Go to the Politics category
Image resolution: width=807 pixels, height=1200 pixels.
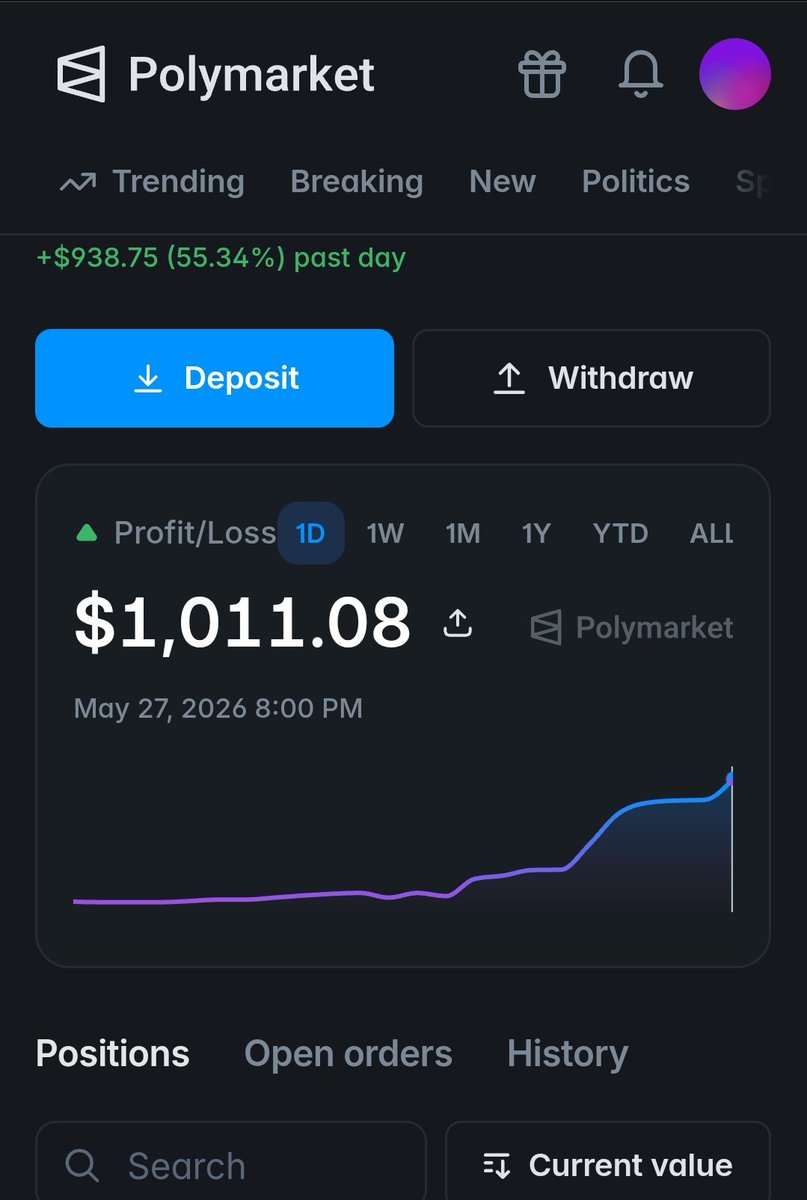[636, 182]
